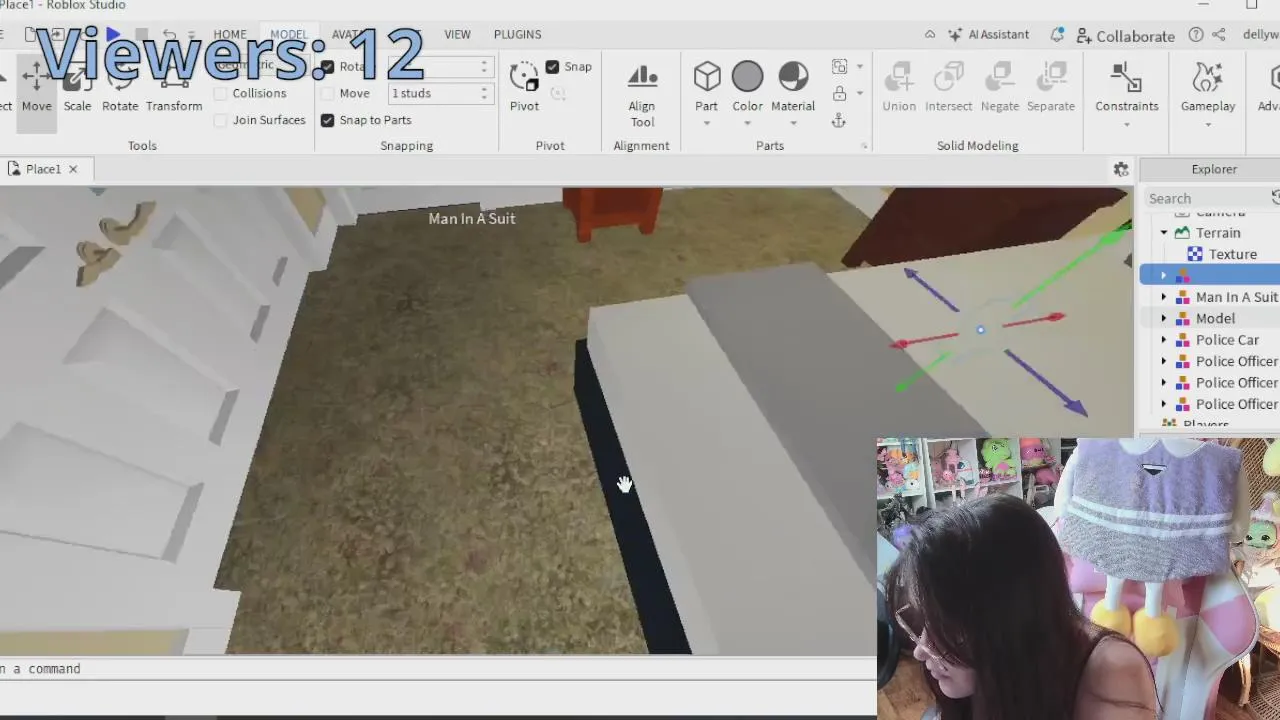The height and width of the screenshot is (720, 1280).
Task: Insert a new Part with cube icon
Action: [x=707, y=77]
